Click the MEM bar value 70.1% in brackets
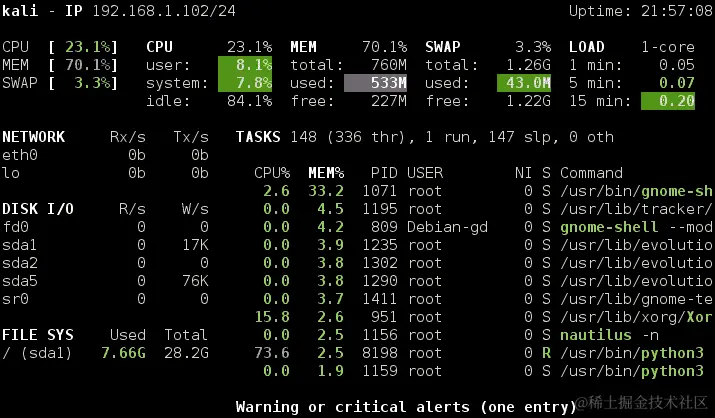The width and height of the screenshot is (715, 418). (x=88, y=65)
